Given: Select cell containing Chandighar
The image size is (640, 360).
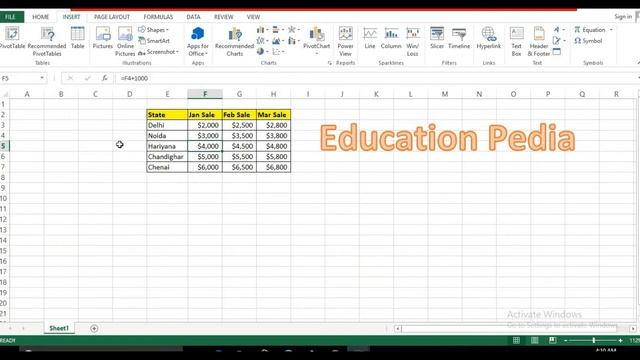Looking at the screenshot, I should [x=167, y=157].
